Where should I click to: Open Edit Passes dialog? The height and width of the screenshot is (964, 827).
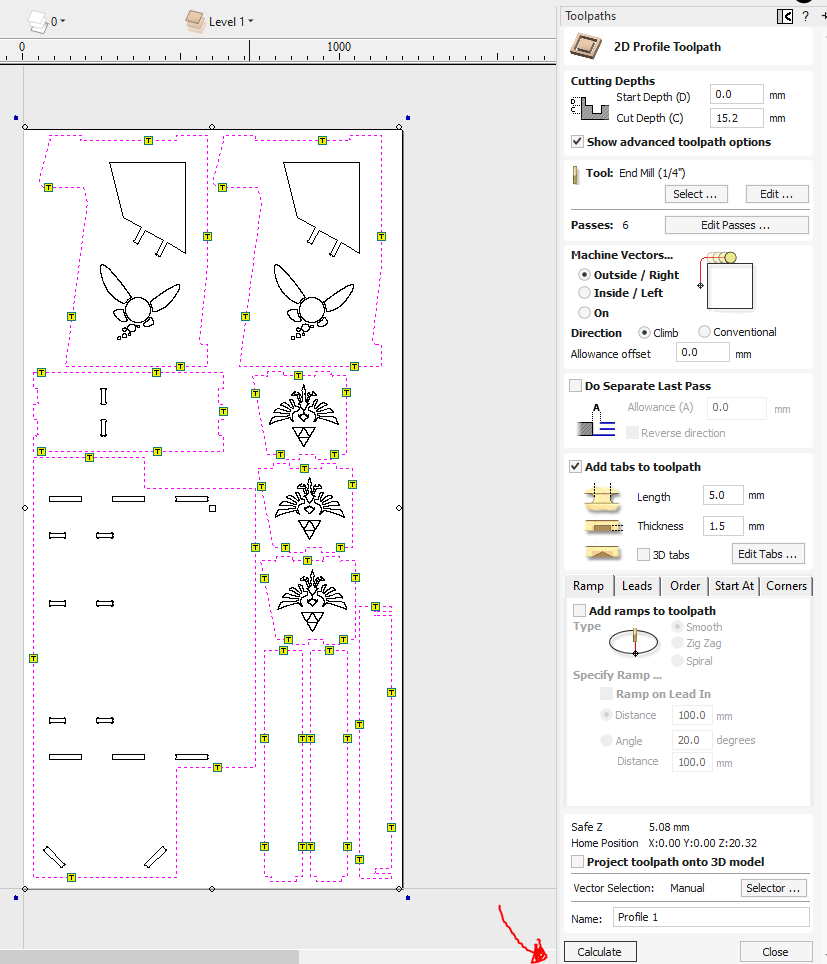pyautogui.click(x=736, y=225)
